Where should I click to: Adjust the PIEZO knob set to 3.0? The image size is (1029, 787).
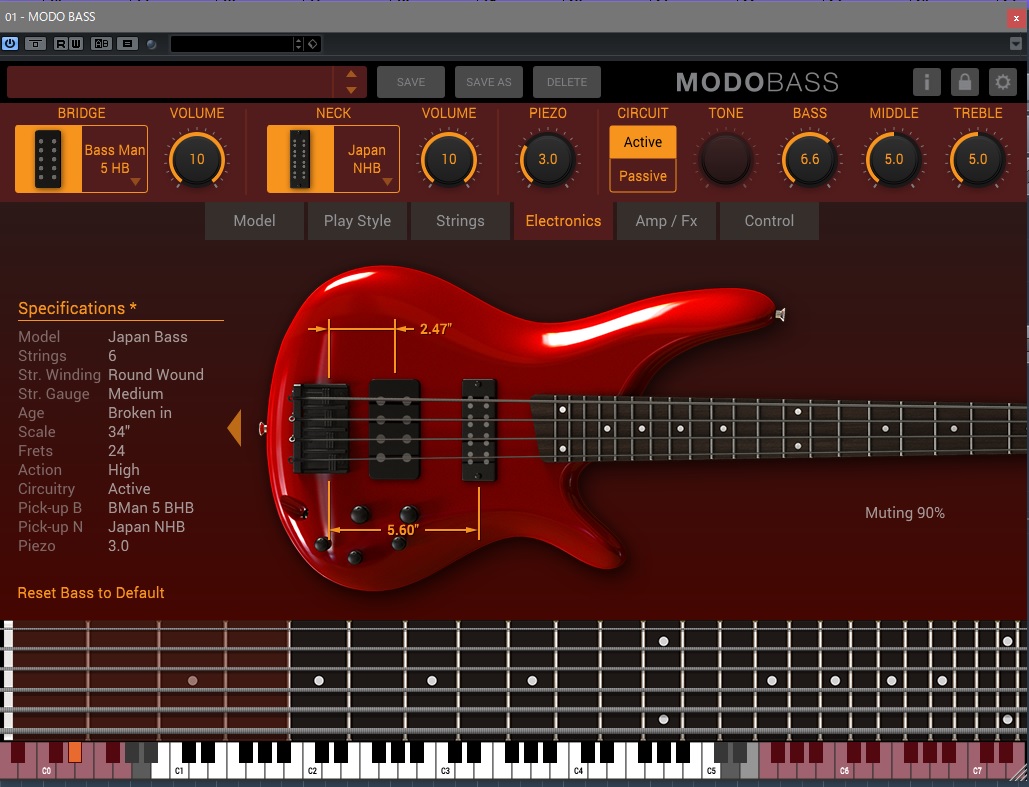pyautogui.click(x=548, y=159)
